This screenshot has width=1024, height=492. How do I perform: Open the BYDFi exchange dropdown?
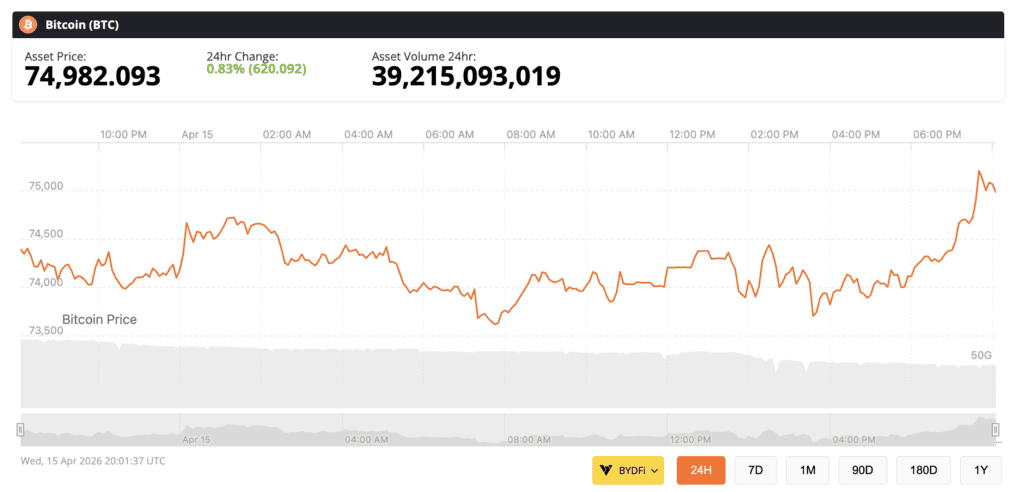click(x=628, y=470)
